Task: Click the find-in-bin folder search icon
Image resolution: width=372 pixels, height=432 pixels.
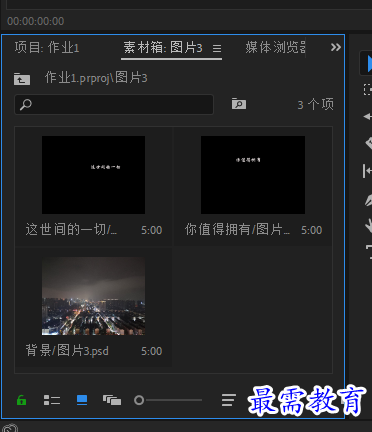Action: (239, 104)
